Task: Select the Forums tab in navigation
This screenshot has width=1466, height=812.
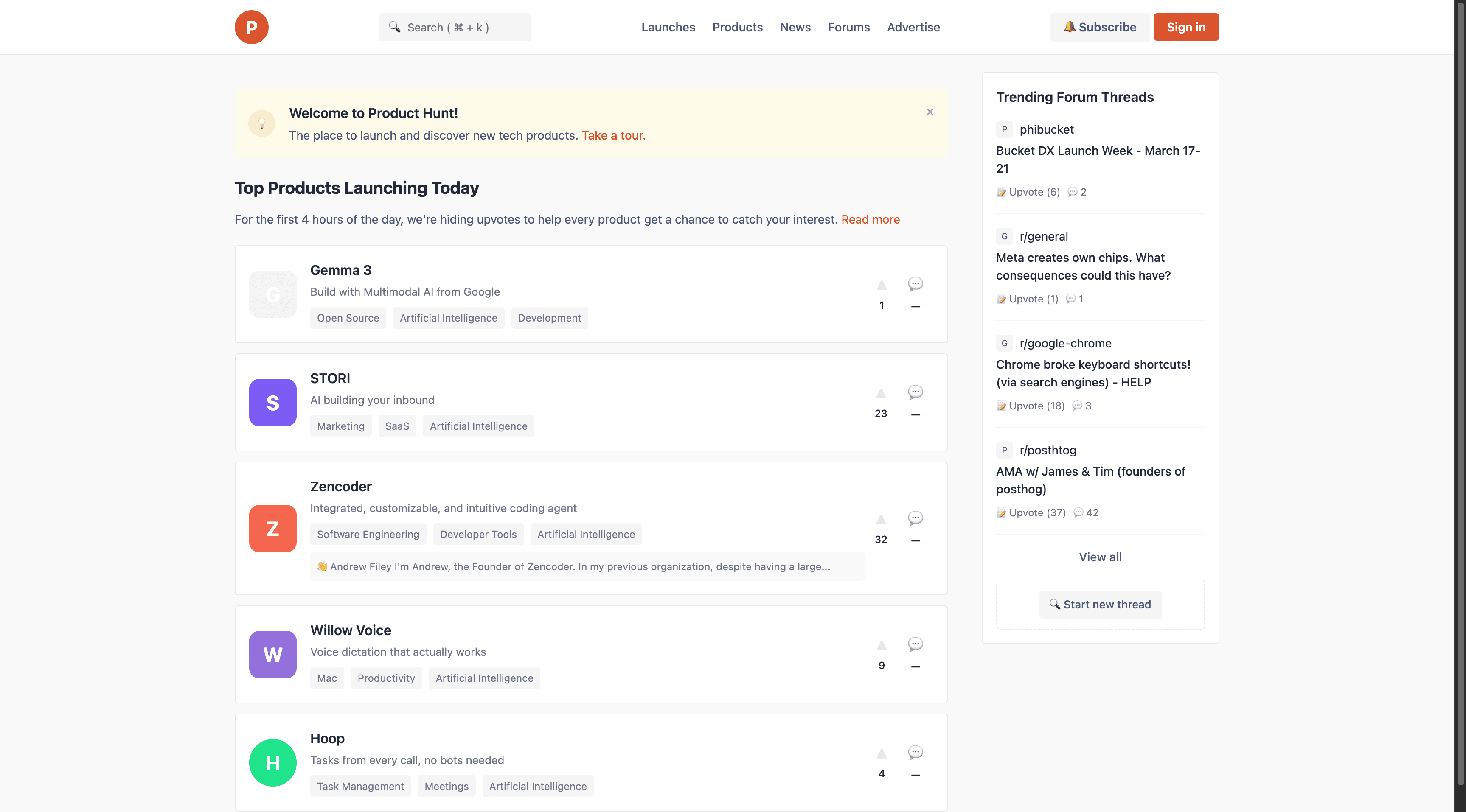Action: [848, 27]
